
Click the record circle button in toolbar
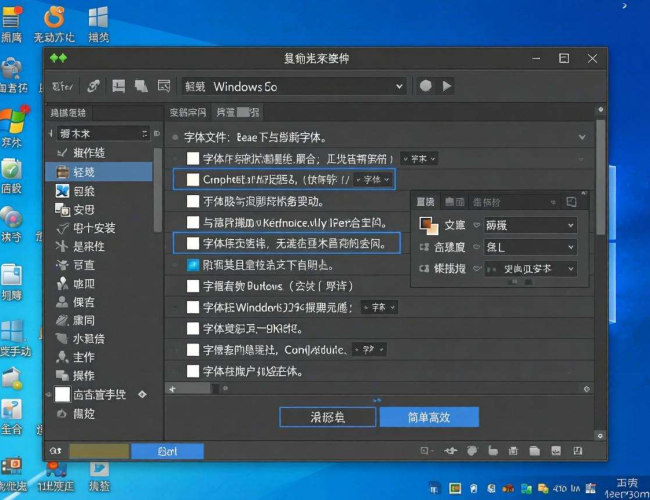pos(426,86)
